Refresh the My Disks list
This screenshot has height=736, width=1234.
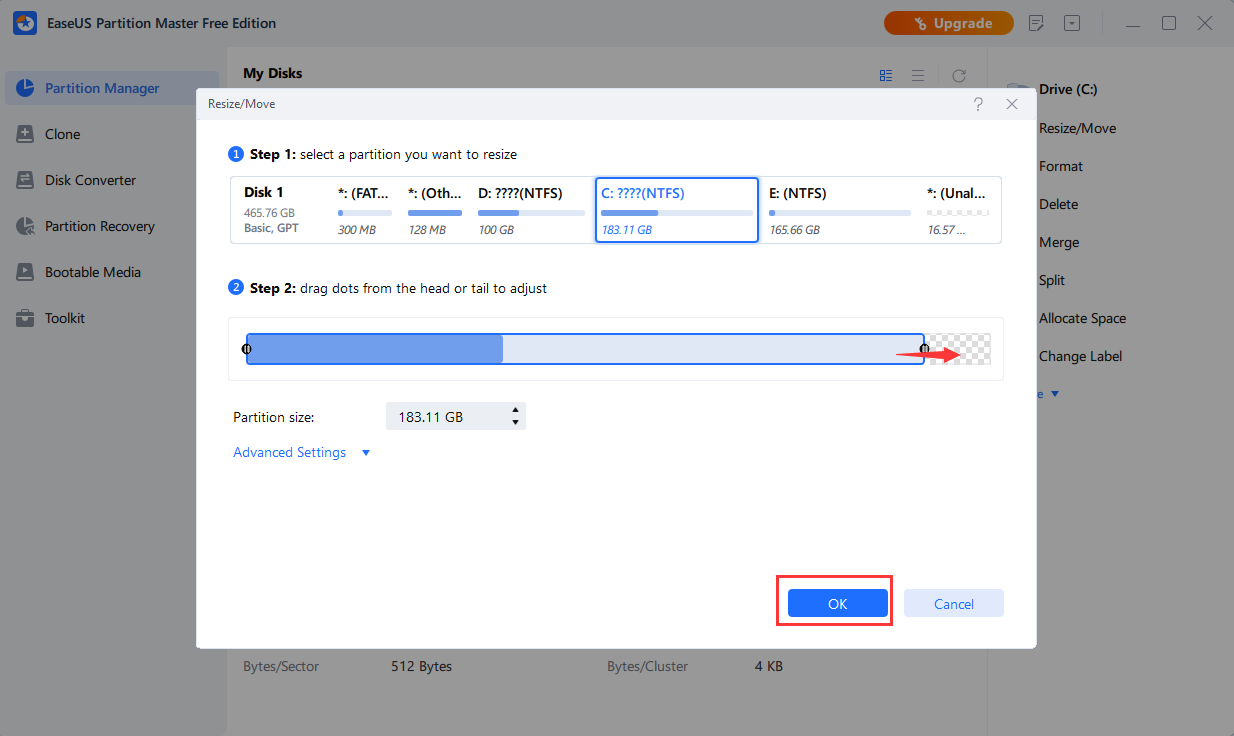coord(959,75)
